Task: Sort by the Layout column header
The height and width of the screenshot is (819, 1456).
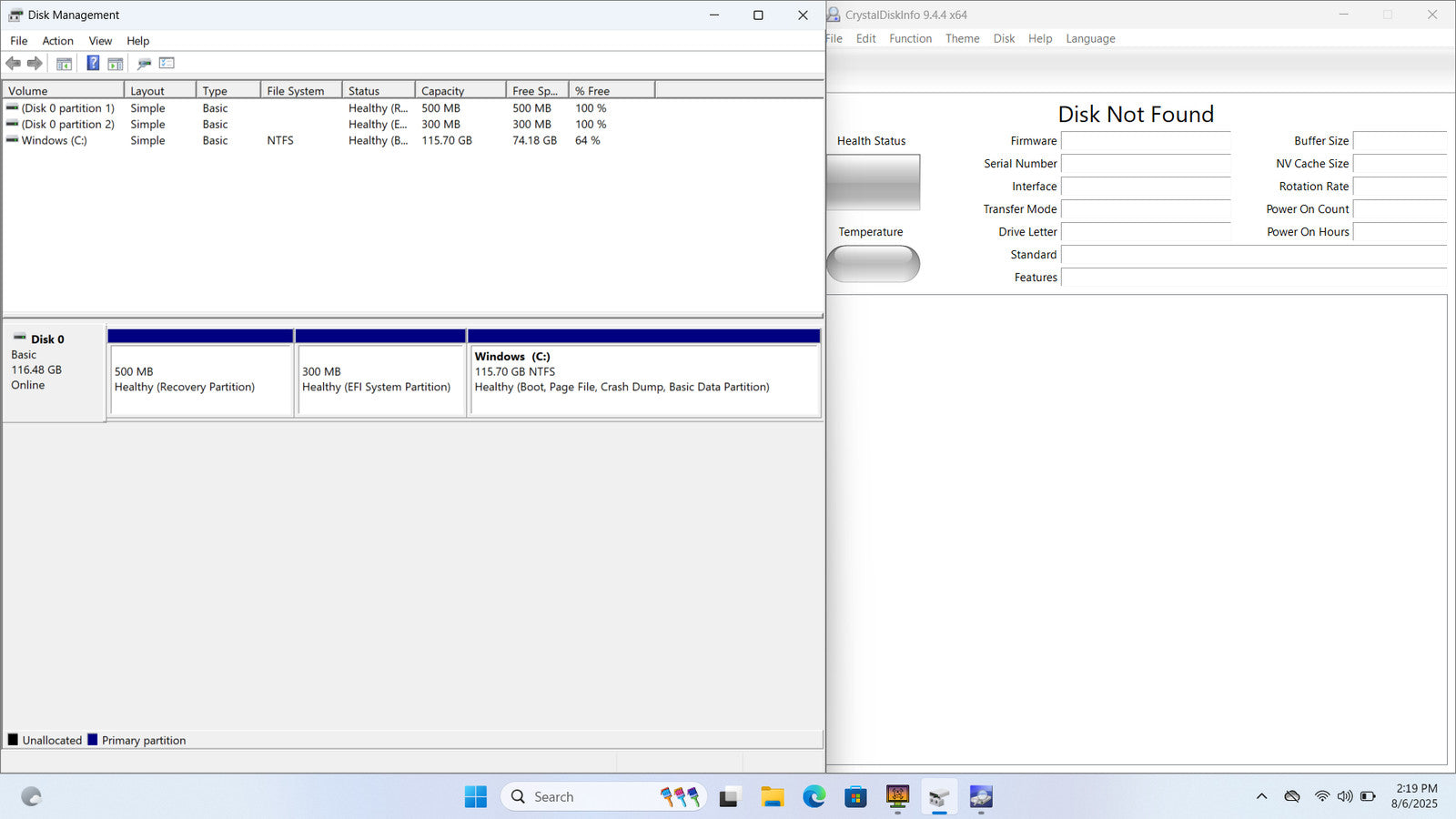Action: click(x=160, y=90)
